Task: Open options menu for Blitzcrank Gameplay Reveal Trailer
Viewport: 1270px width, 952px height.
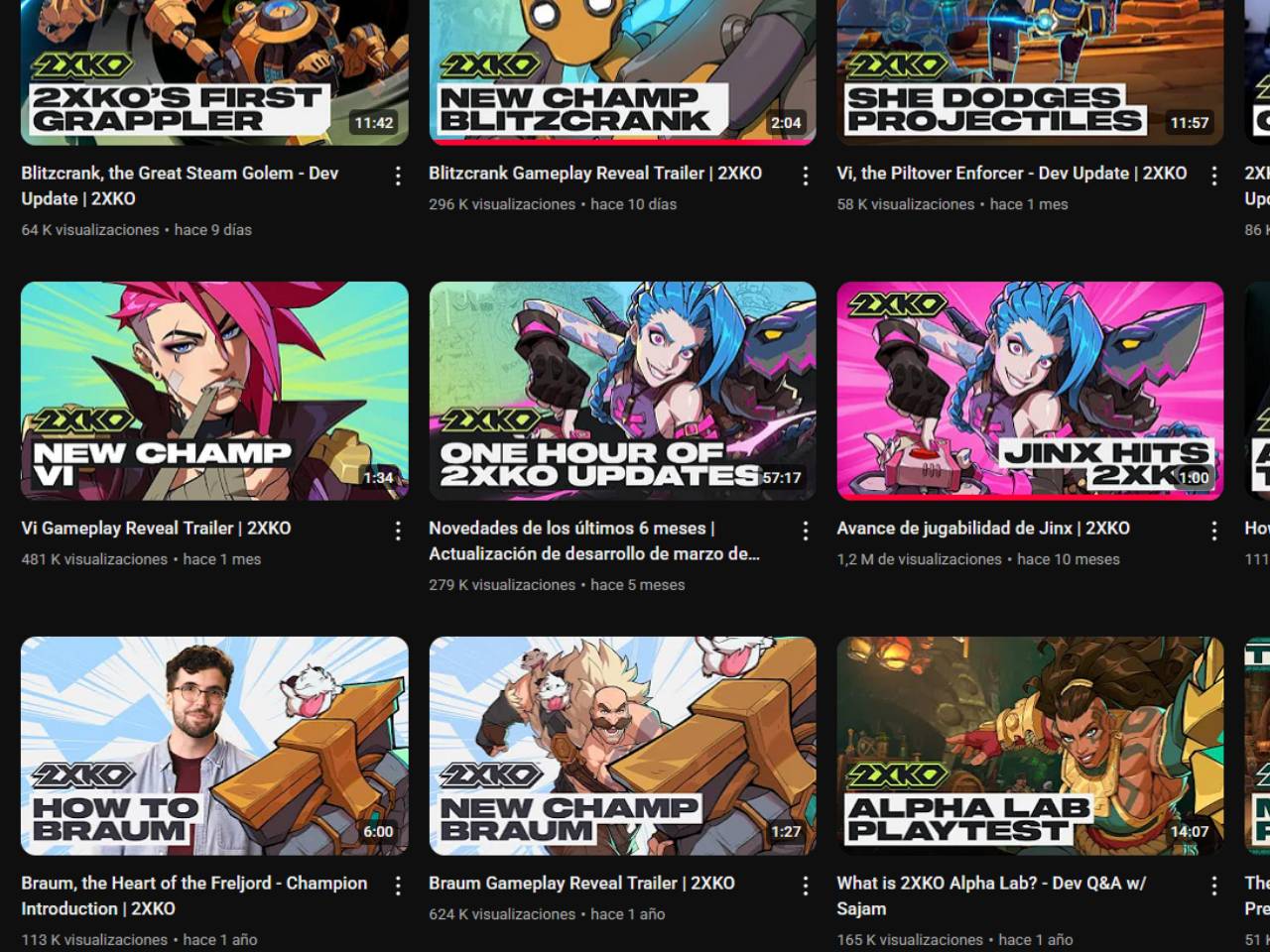Action: 806,176
